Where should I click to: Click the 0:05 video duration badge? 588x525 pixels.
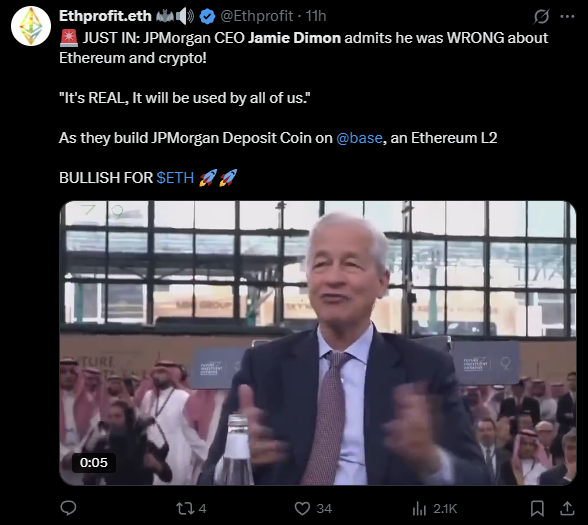[x=94, y=462]
